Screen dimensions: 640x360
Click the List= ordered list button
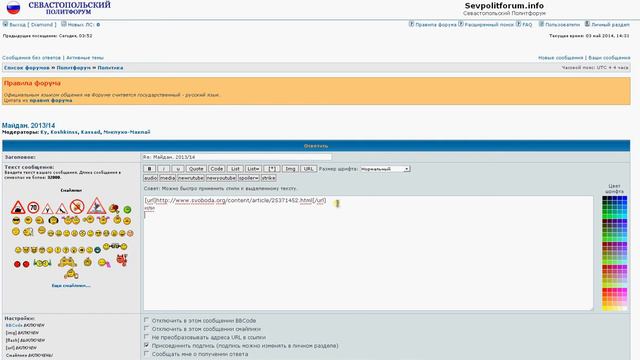coord(253,169)
